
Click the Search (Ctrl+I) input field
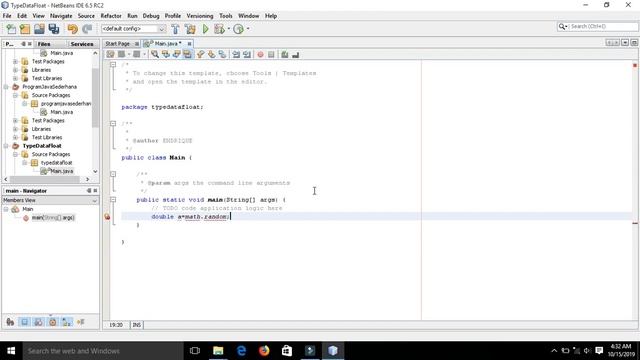pyautogui.click(x=603, y=26)
